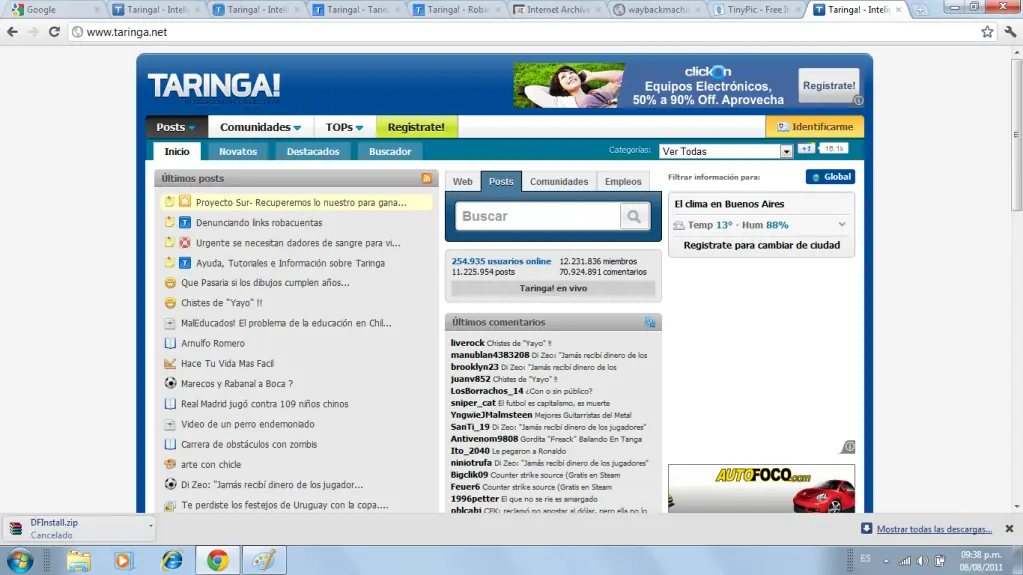Image resolution: width=1023 pixels, height=575 pixels.
Task: Open the Buscador tab
Action: 390,151
